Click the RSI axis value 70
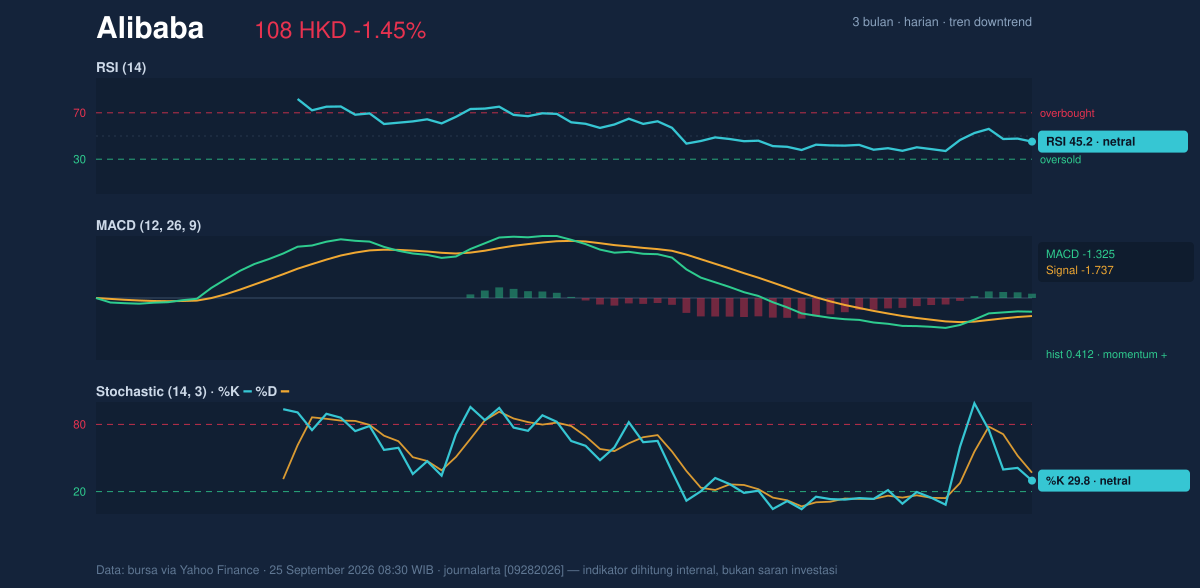Image resolution: width=1200 pixels, height=588 pixels. (x=79, y=113)
